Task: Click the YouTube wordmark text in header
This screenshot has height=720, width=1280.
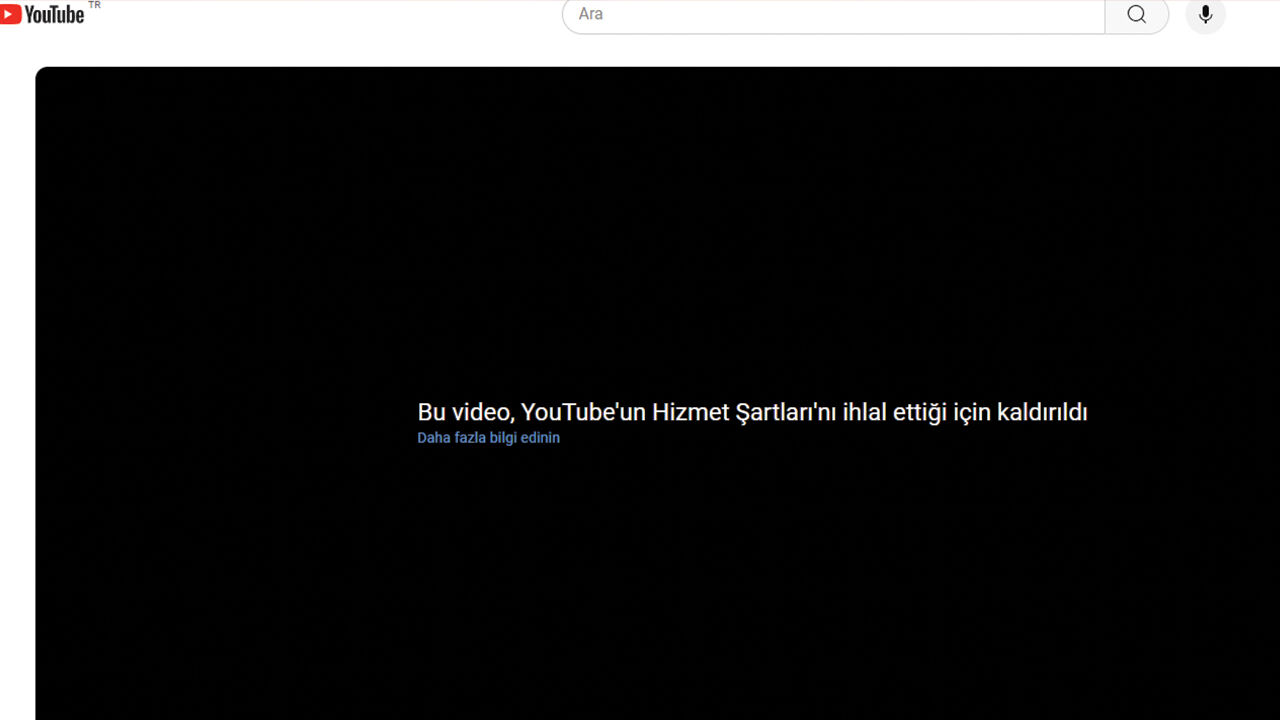Action: pos(55,14)
